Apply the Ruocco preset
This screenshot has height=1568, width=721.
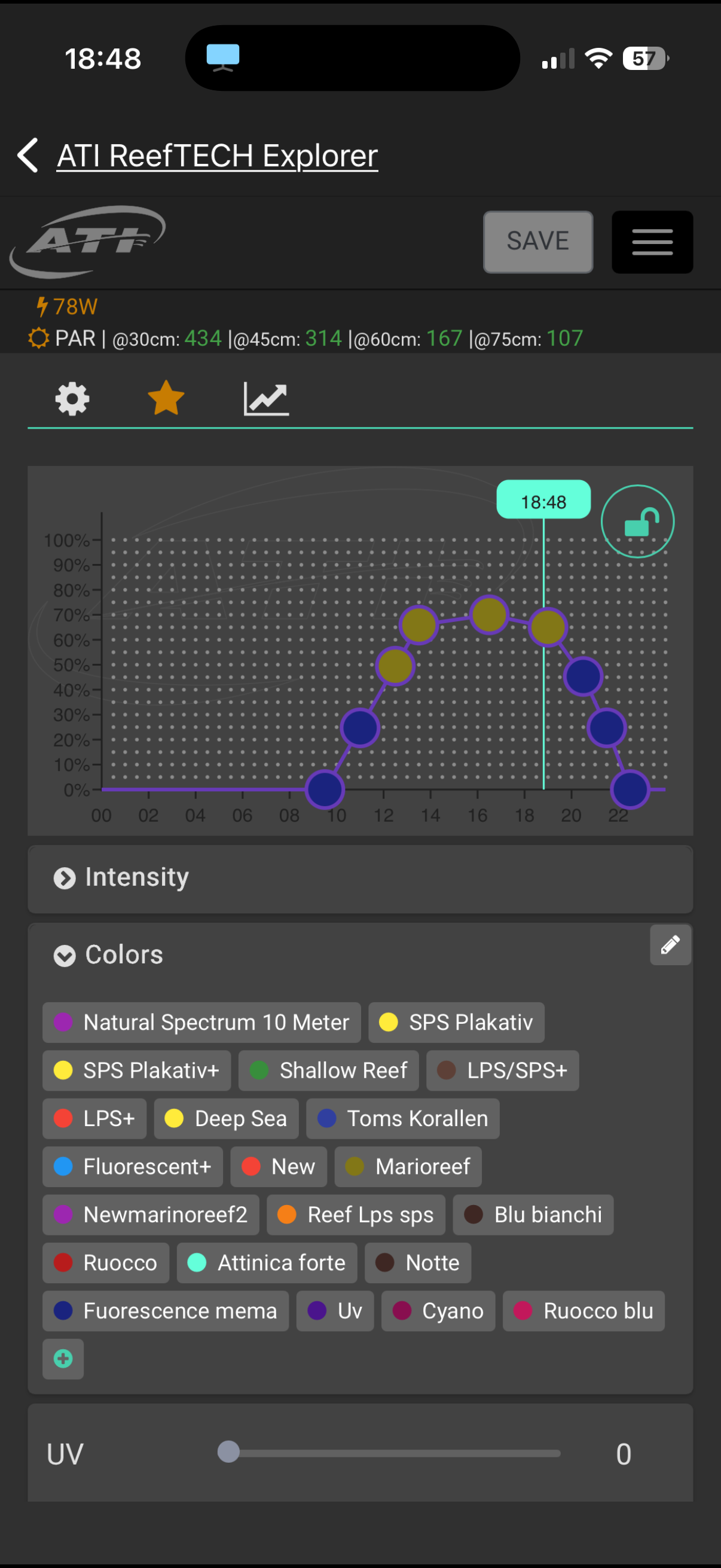(106, 1262)
